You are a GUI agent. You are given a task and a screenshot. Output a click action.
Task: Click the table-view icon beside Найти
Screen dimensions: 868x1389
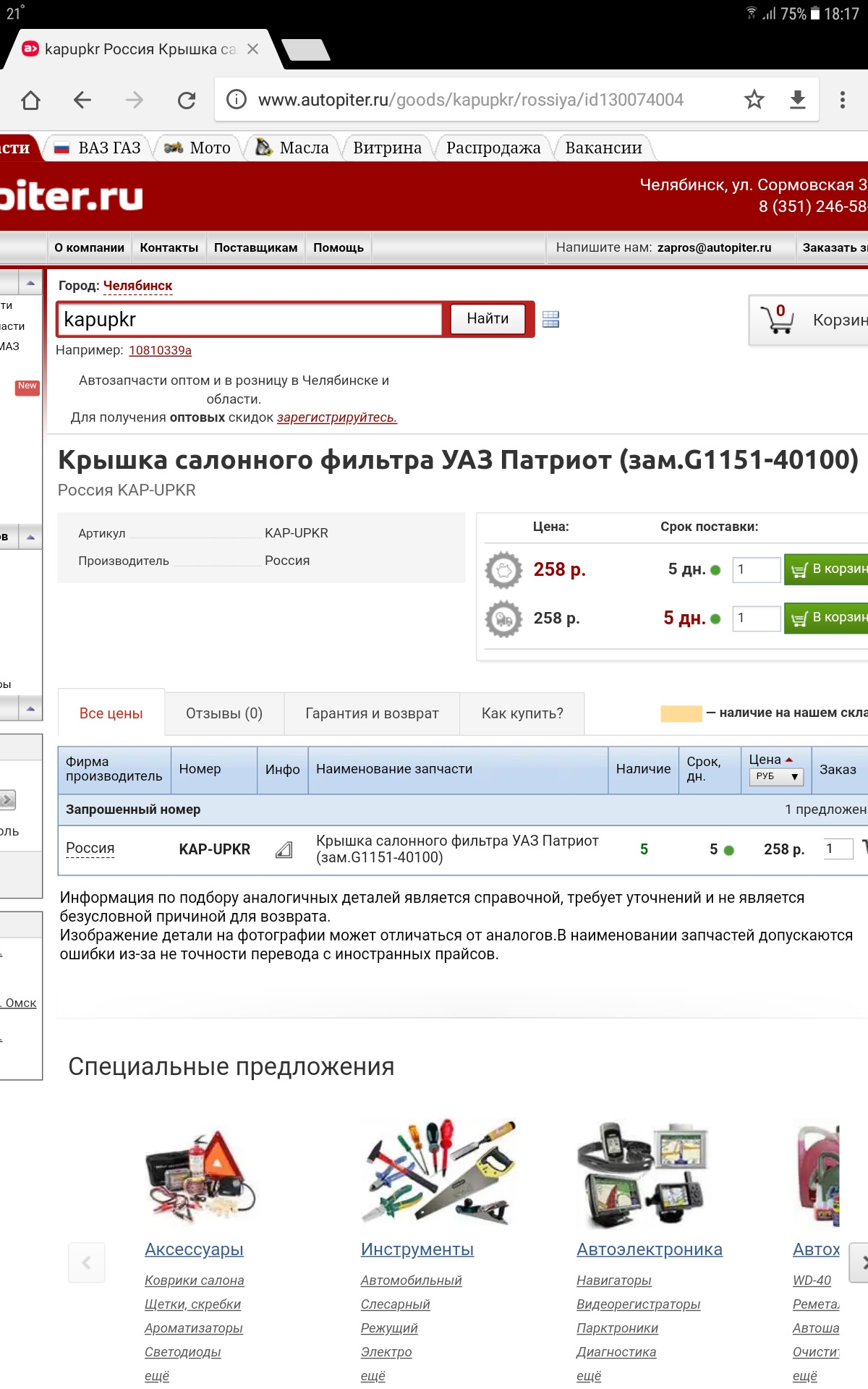550,319
